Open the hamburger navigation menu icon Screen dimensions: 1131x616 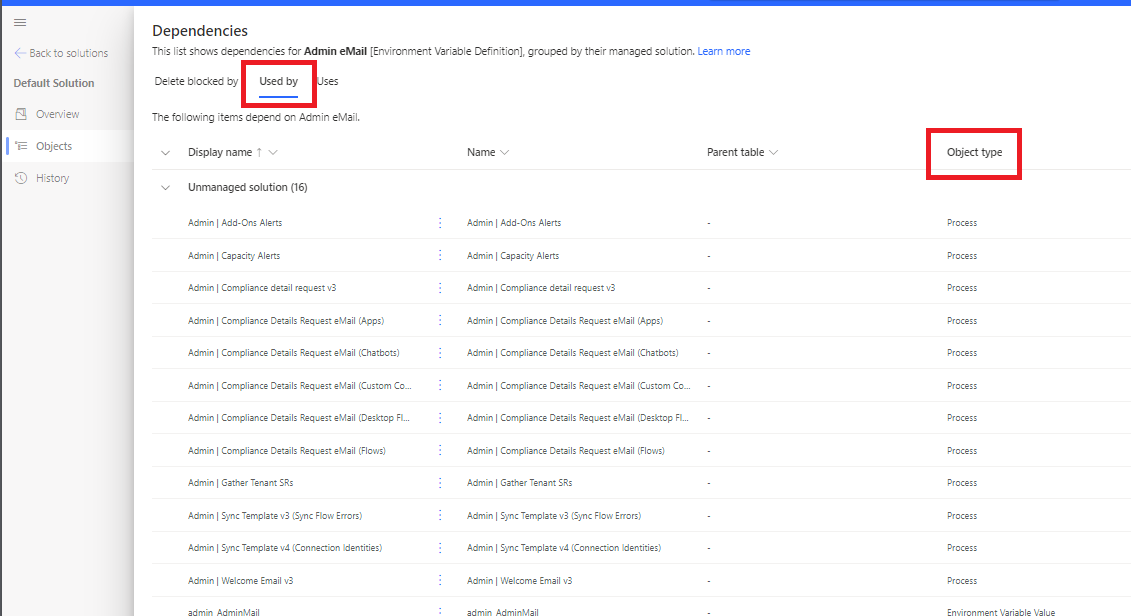pos(20,22)
